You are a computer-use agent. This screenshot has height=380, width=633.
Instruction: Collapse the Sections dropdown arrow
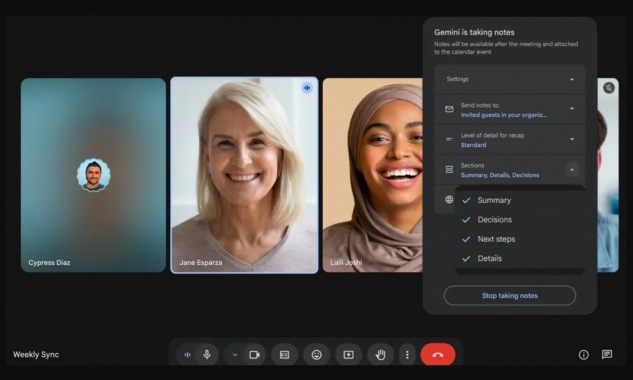572,170
